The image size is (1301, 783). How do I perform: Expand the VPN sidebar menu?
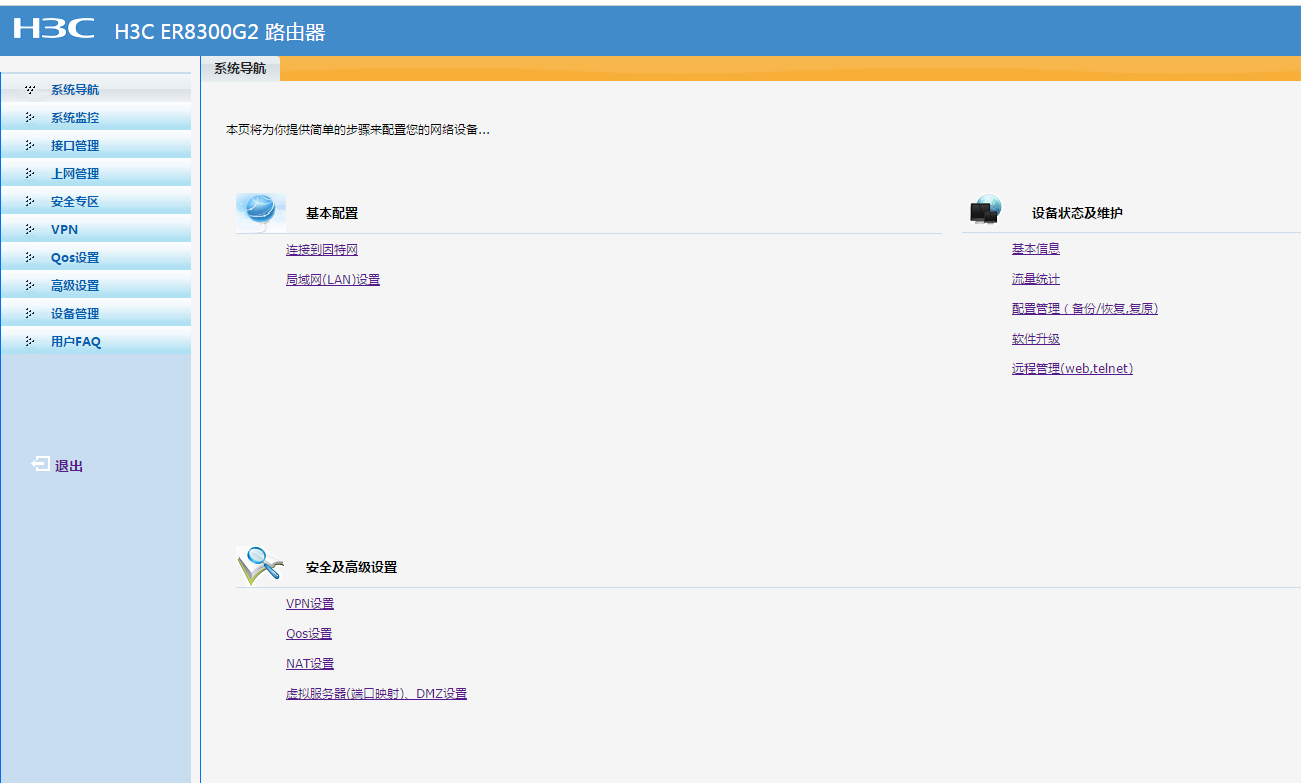(x=95, y=230)
